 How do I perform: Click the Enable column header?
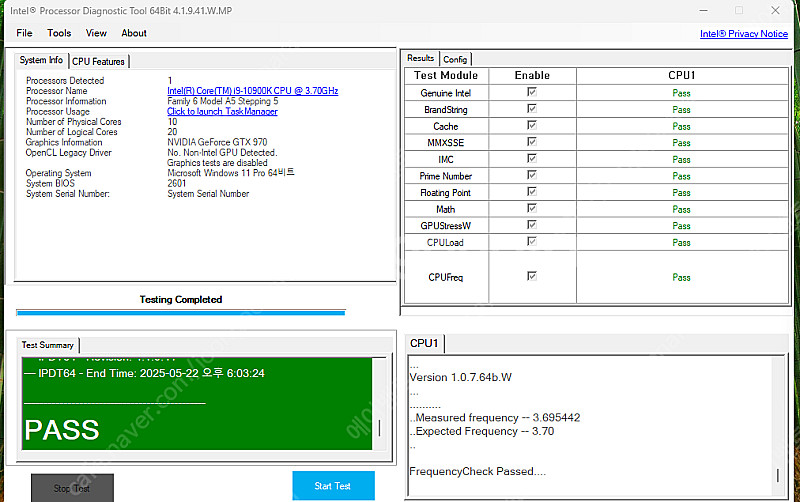coord(532,76)
